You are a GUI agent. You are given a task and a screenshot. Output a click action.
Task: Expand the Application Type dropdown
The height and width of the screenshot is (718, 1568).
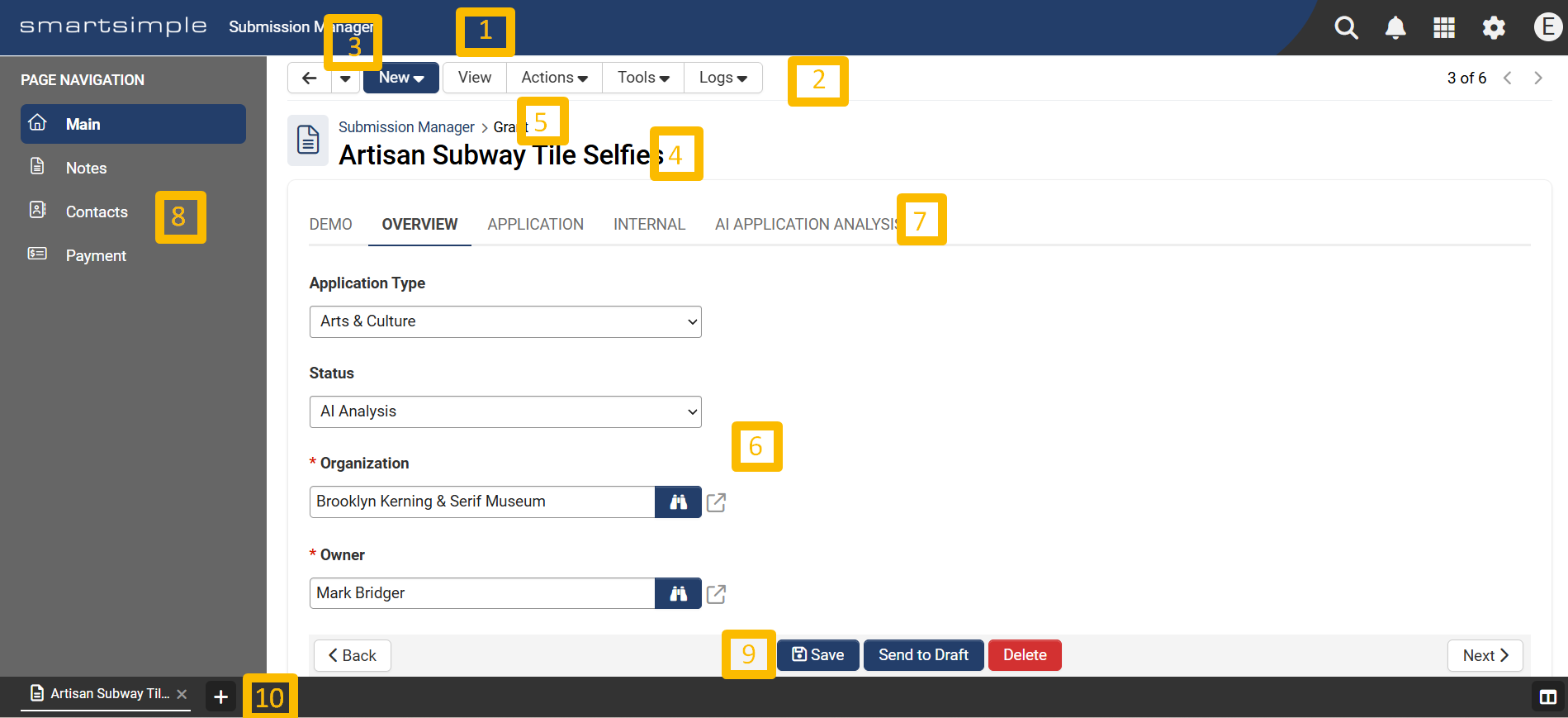[505, 321]
